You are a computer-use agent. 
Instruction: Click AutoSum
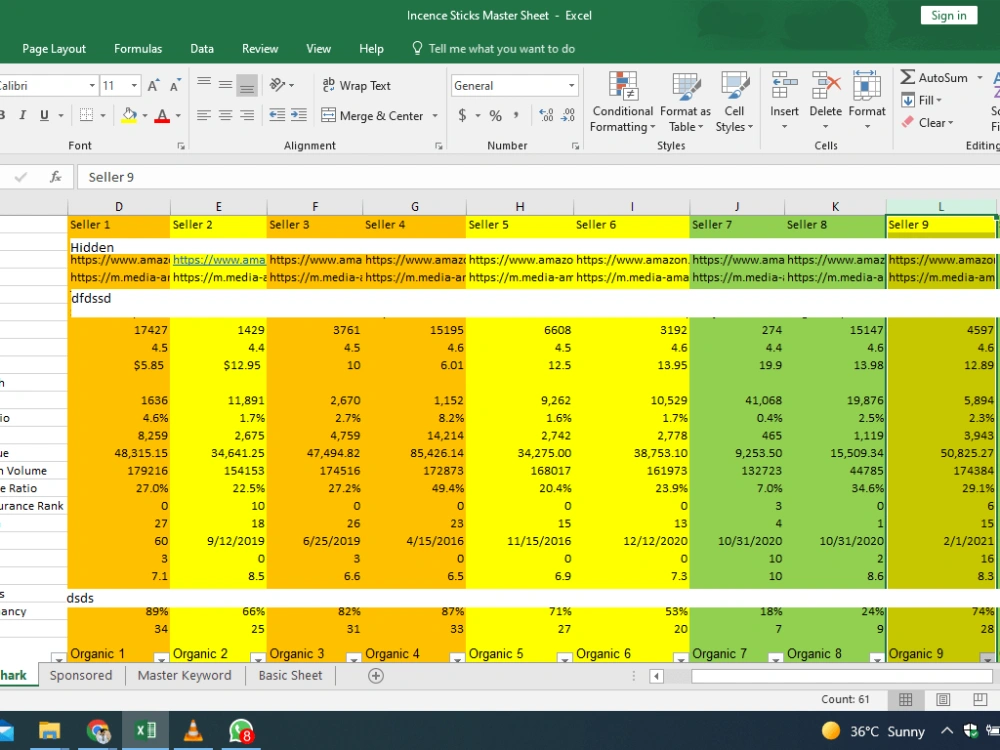point(934,77)
